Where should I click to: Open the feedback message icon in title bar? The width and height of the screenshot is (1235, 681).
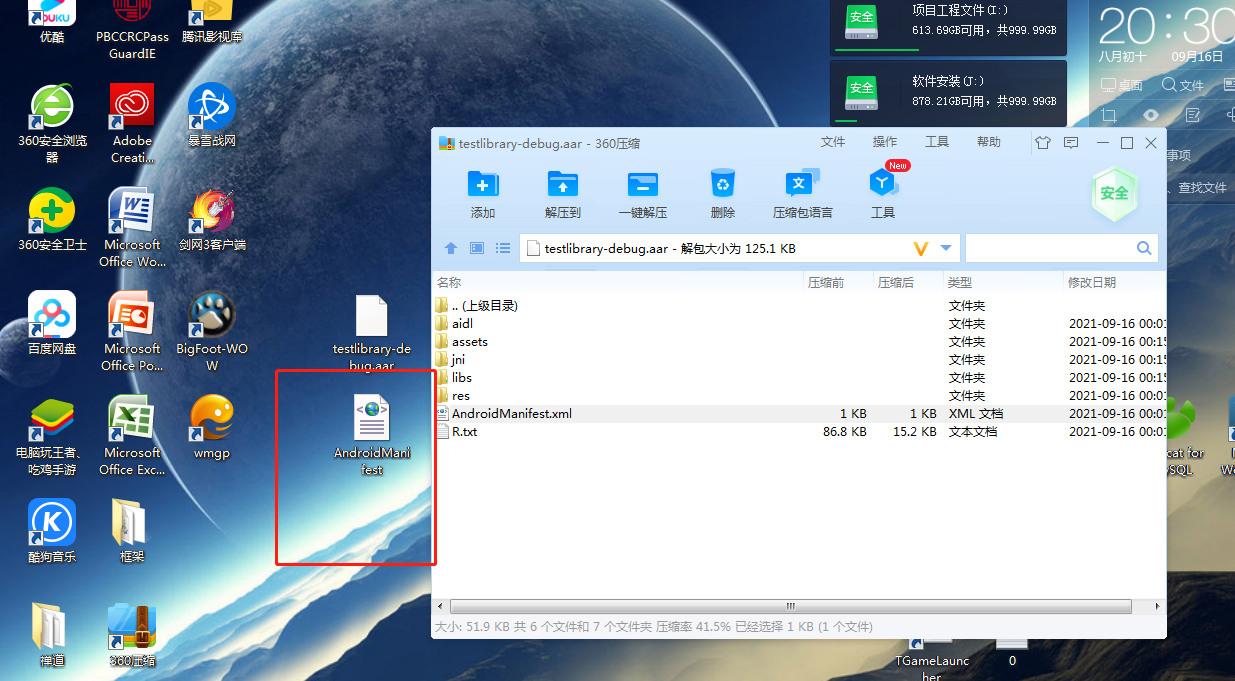1071,143
